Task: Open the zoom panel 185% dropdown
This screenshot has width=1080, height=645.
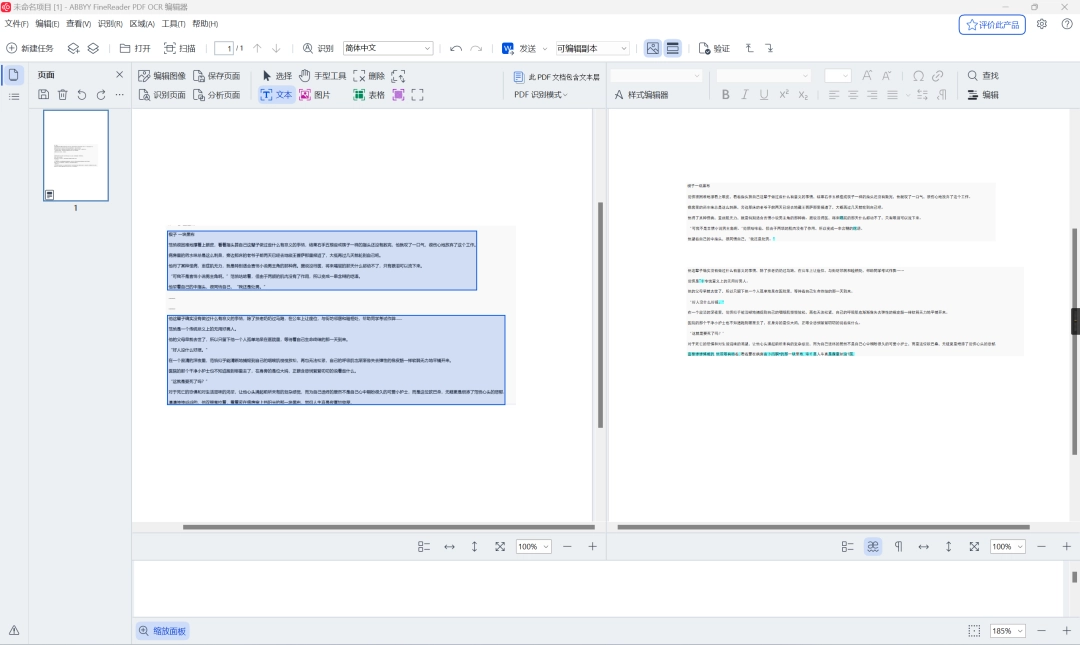Action: 1008,631
